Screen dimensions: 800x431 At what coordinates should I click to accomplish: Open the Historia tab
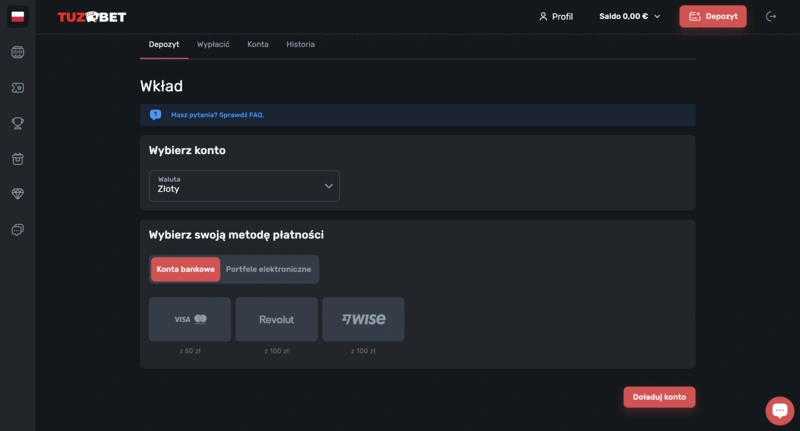point(300,45)
